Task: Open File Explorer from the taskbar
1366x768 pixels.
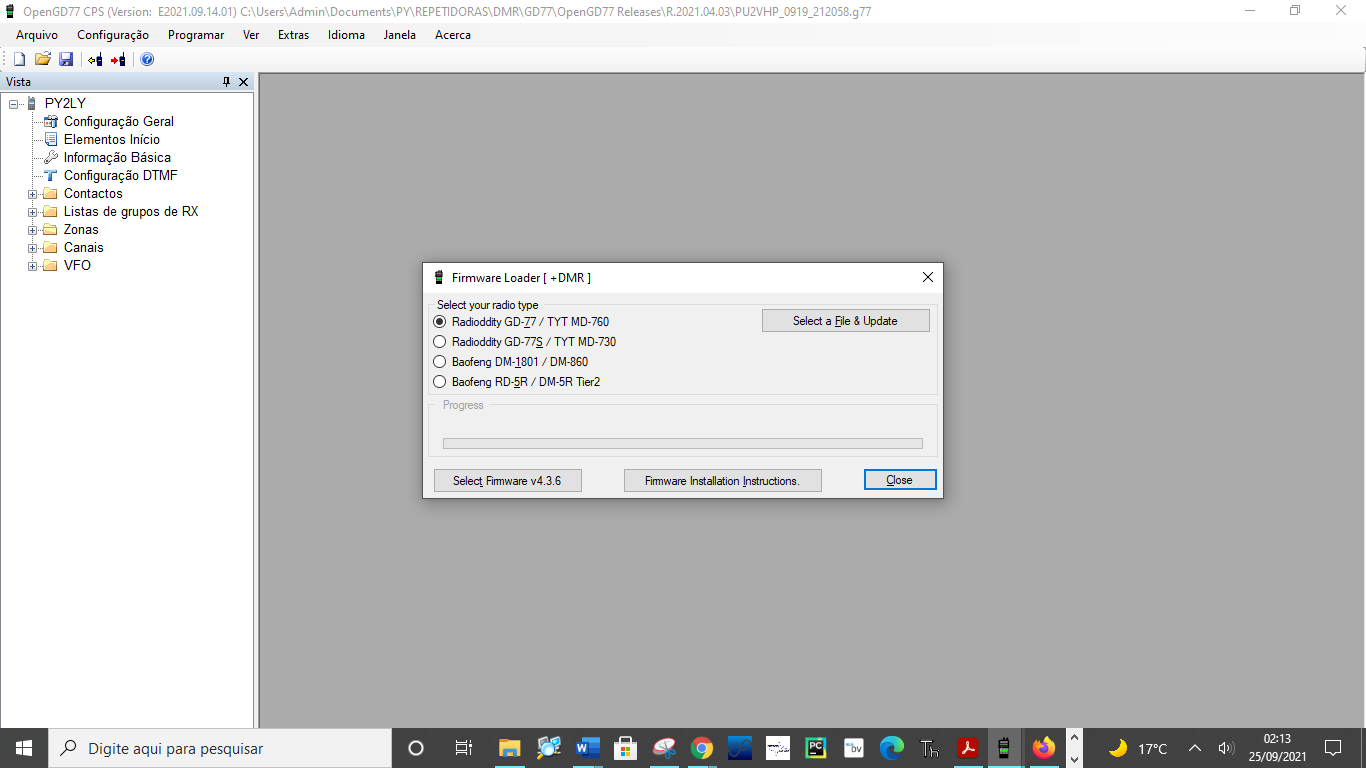Action: (510, 748)
